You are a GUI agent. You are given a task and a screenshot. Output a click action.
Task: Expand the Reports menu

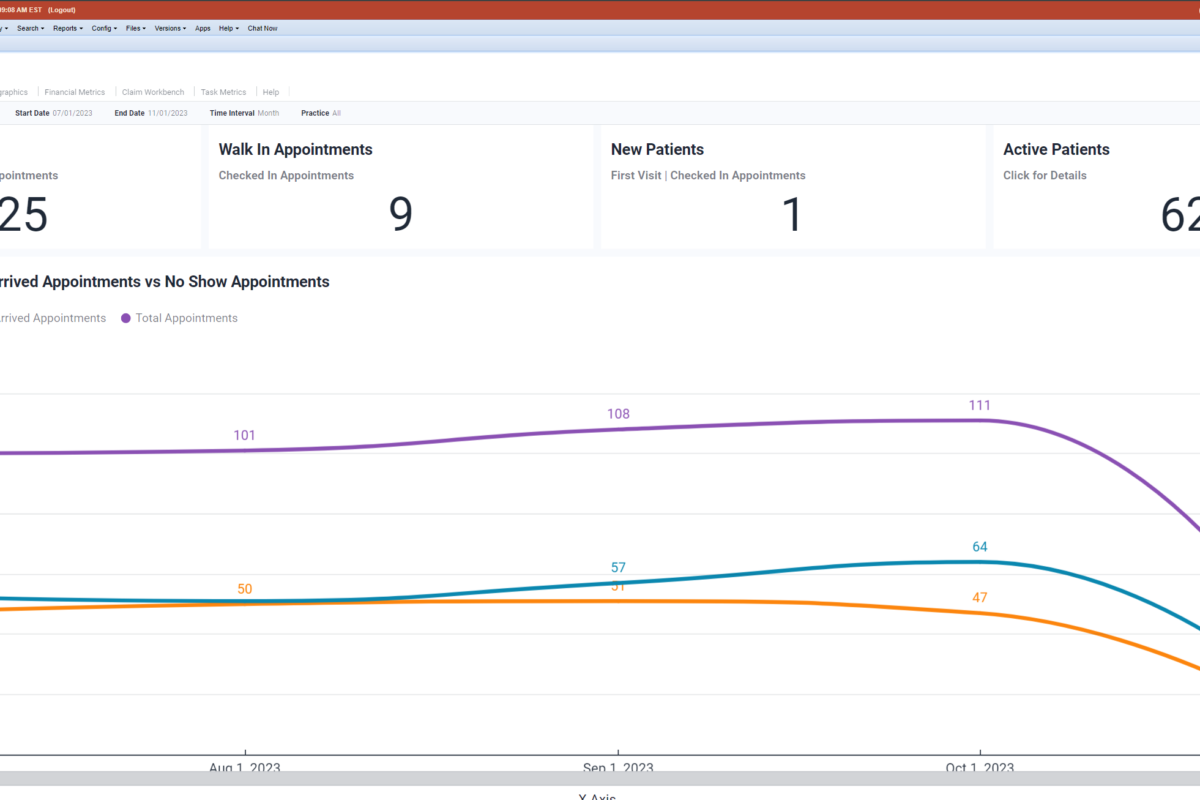click(68, 28)
